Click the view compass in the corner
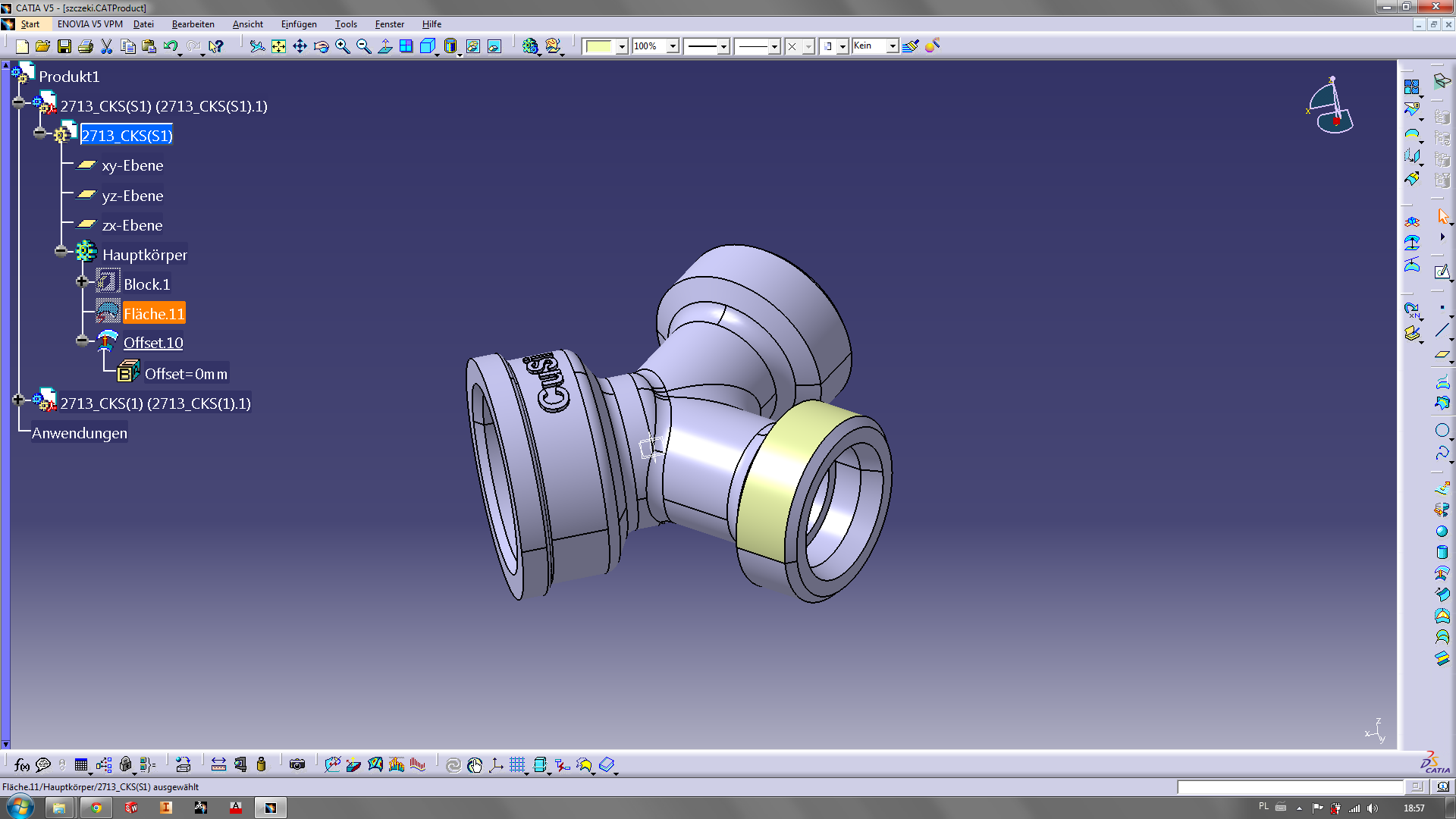 [1330, 105]
